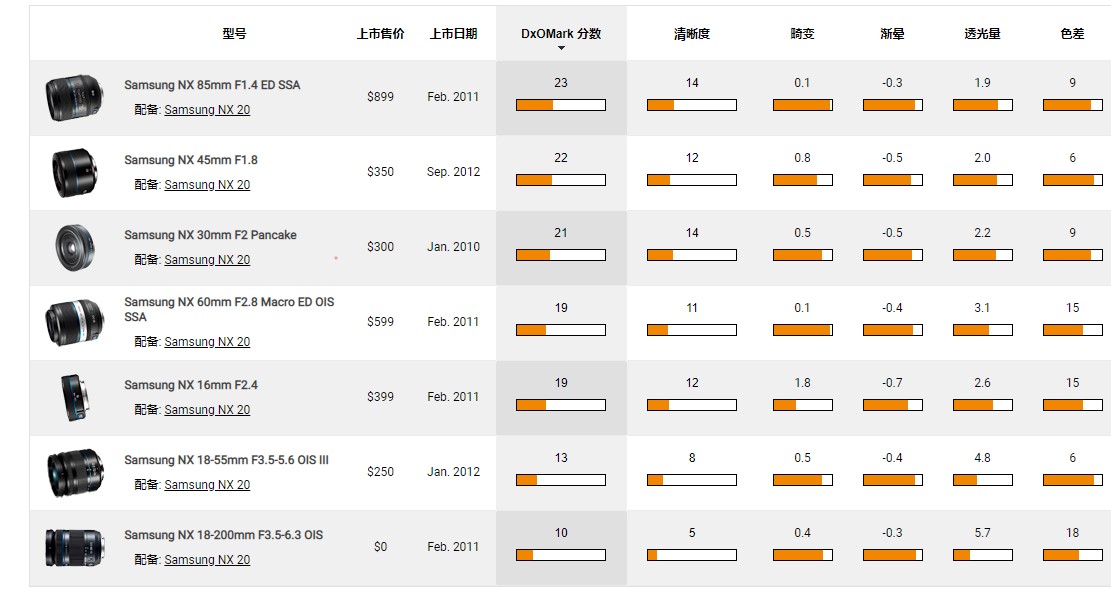
Task: Click lens name Samsung NX 18-200mm F3.5-6.3 OIS
Action: (223, 535)
